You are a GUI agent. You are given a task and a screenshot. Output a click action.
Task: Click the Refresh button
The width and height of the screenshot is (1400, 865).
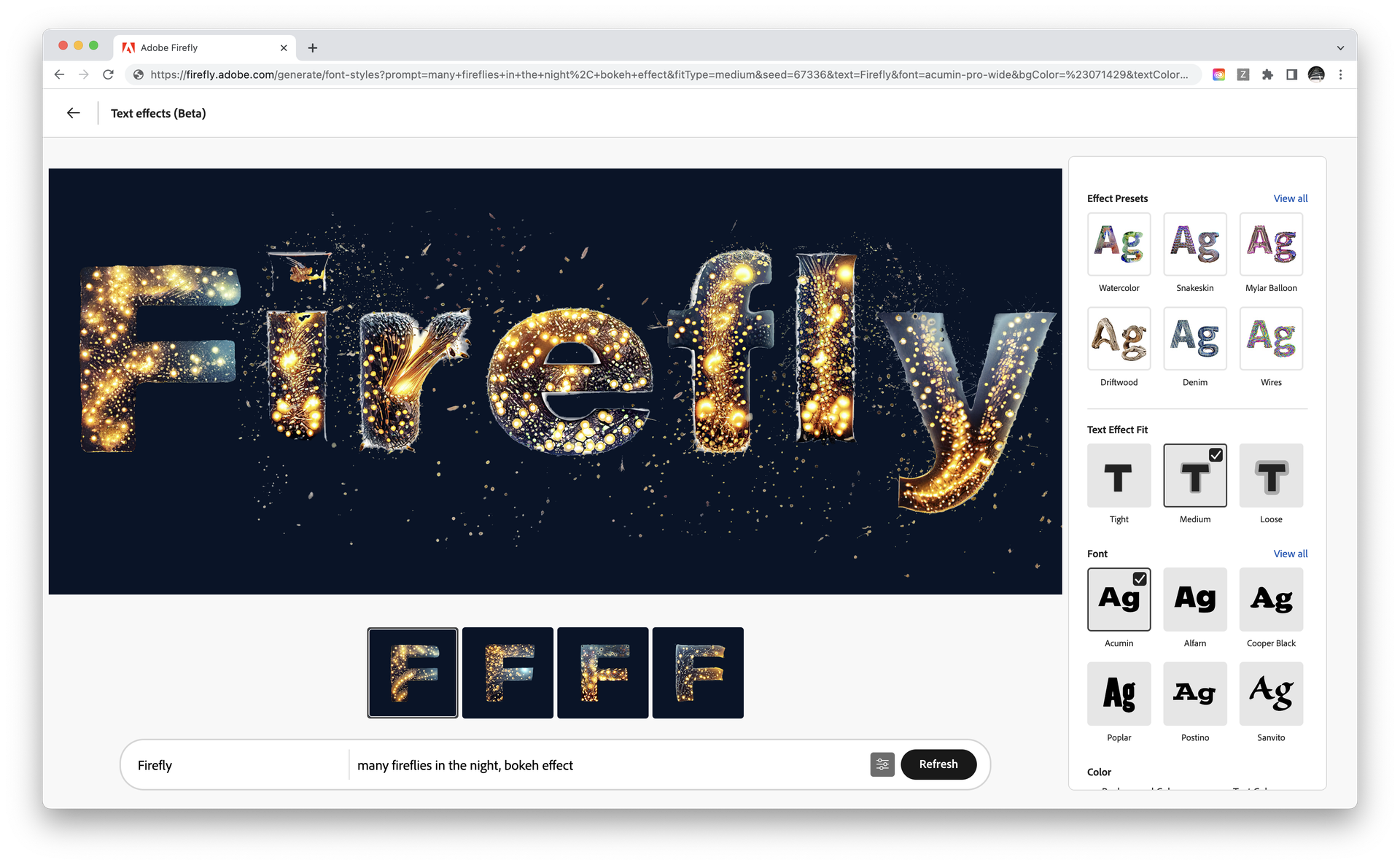tap(937, 764)
